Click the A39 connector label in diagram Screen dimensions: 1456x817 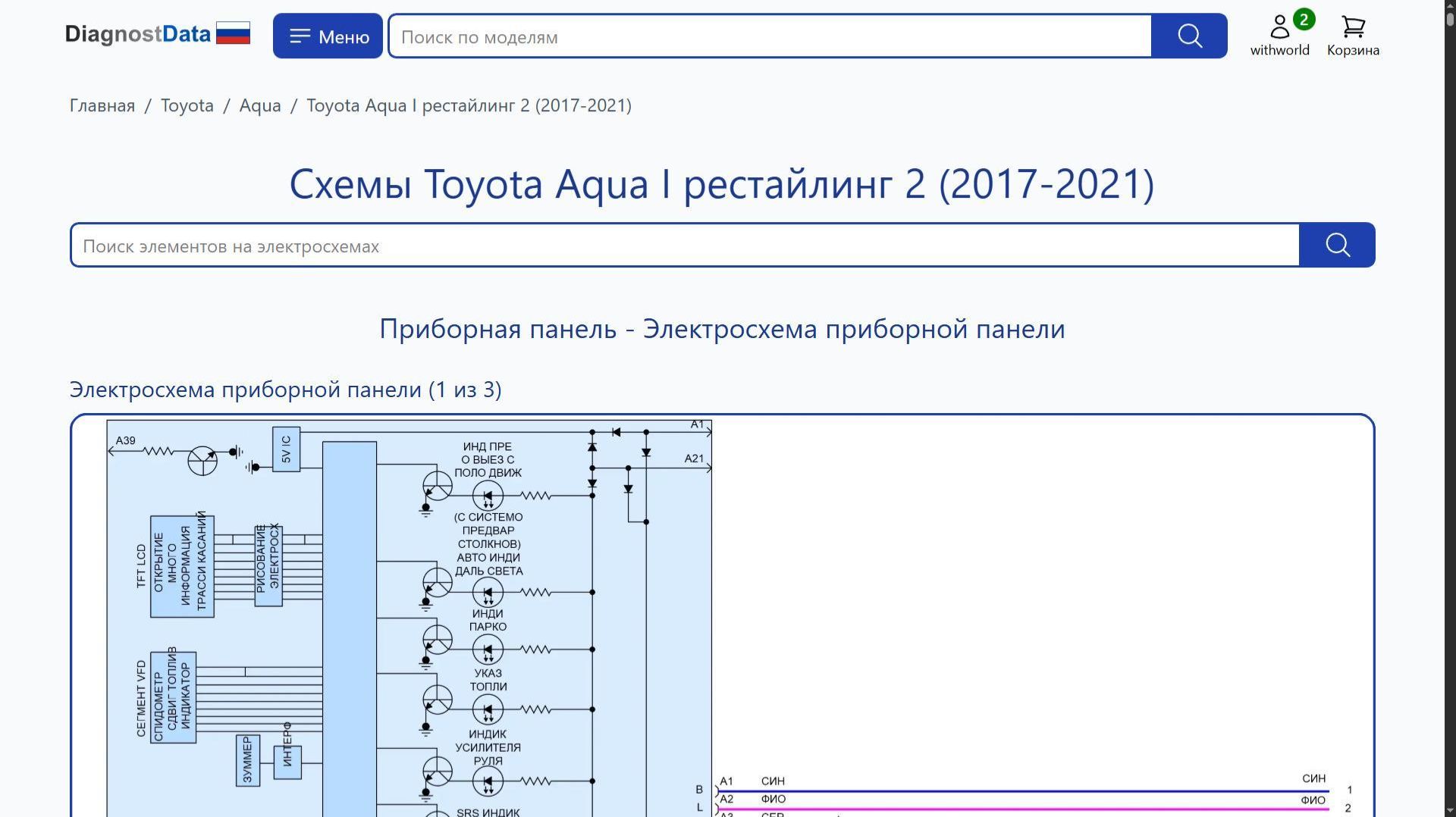pos(125,440)
